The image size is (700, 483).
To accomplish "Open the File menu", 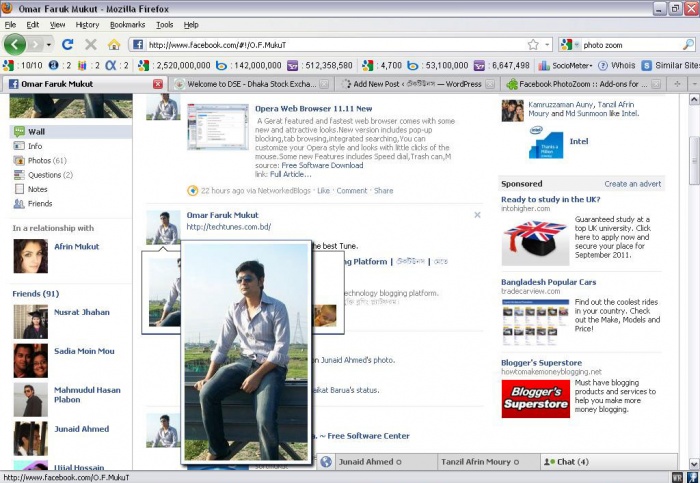I will tap(10, 25).
